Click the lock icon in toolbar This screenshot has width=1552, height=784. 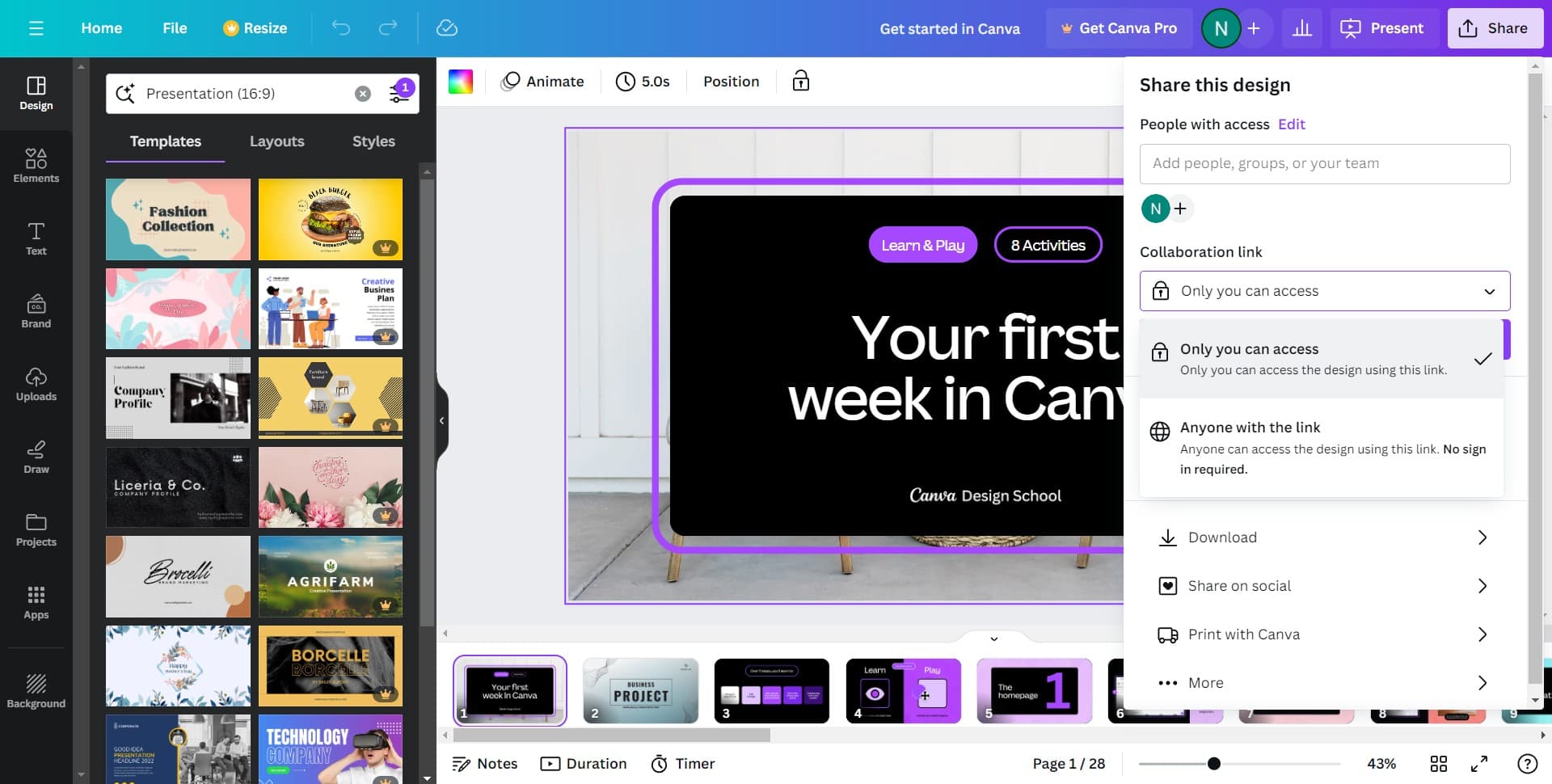click(x=800, y=81)
